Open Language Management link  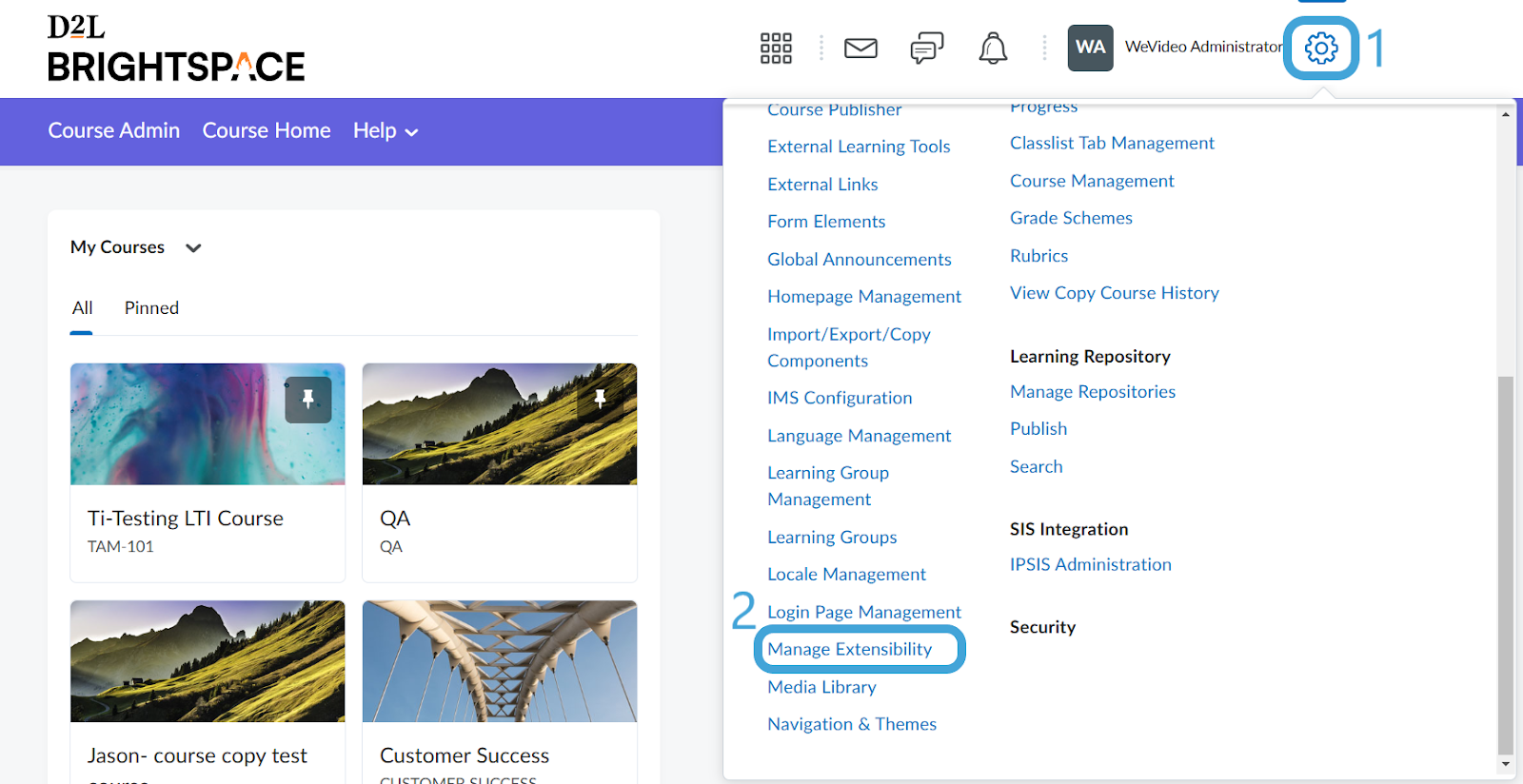(x=860, y=436)
